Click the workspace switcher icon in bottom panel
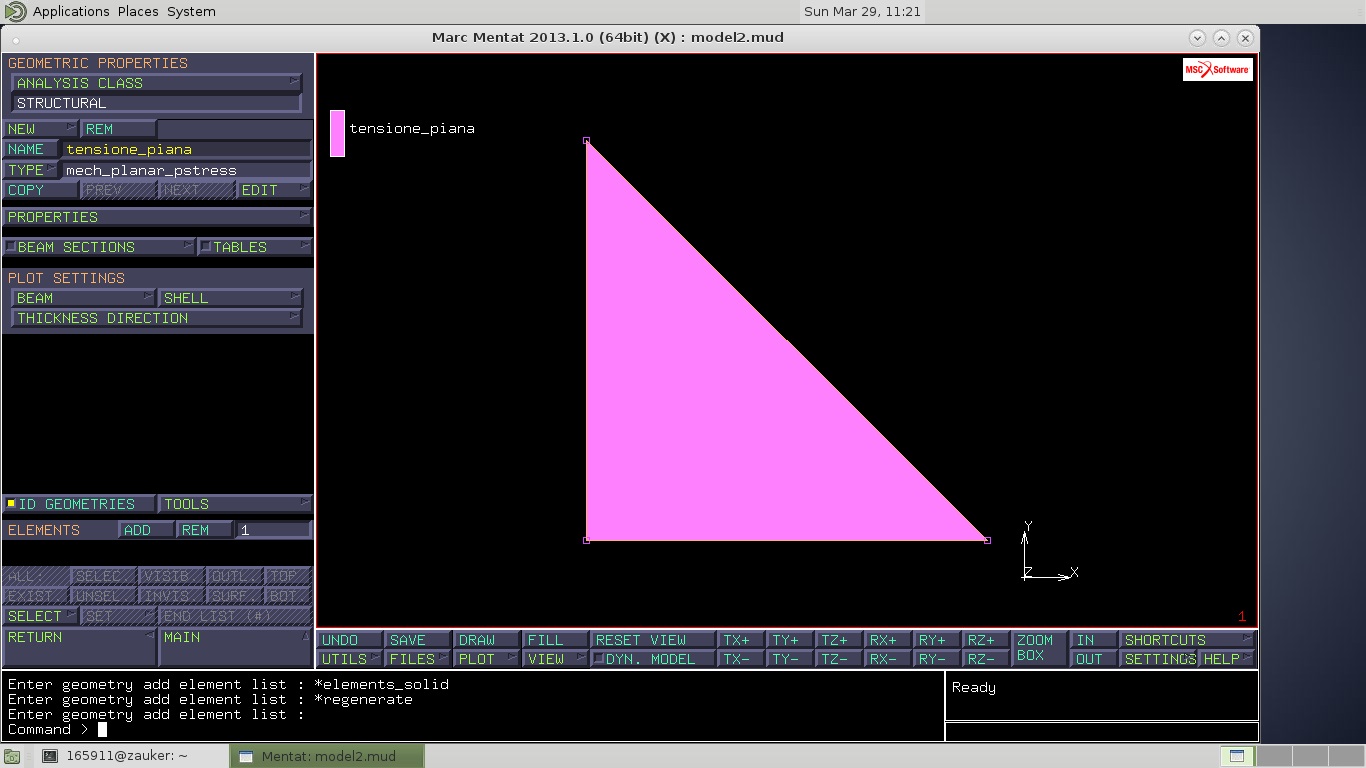The height and width of the screenshot is (768, 1366). click(1237, 756)
